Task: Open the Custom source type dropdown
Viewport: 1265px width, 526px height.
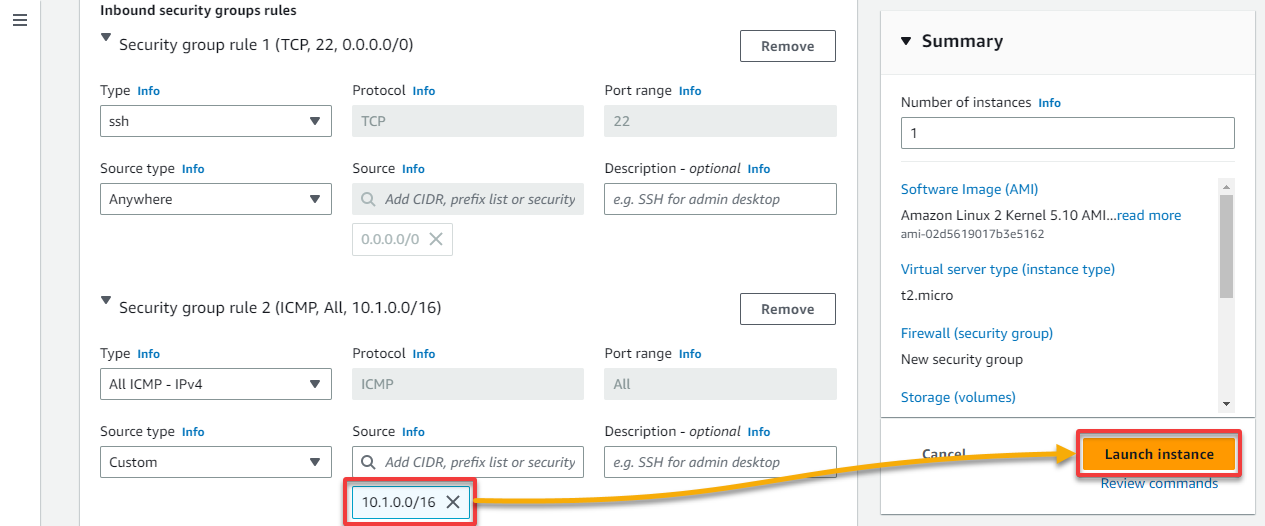Action: click(216, 462)
